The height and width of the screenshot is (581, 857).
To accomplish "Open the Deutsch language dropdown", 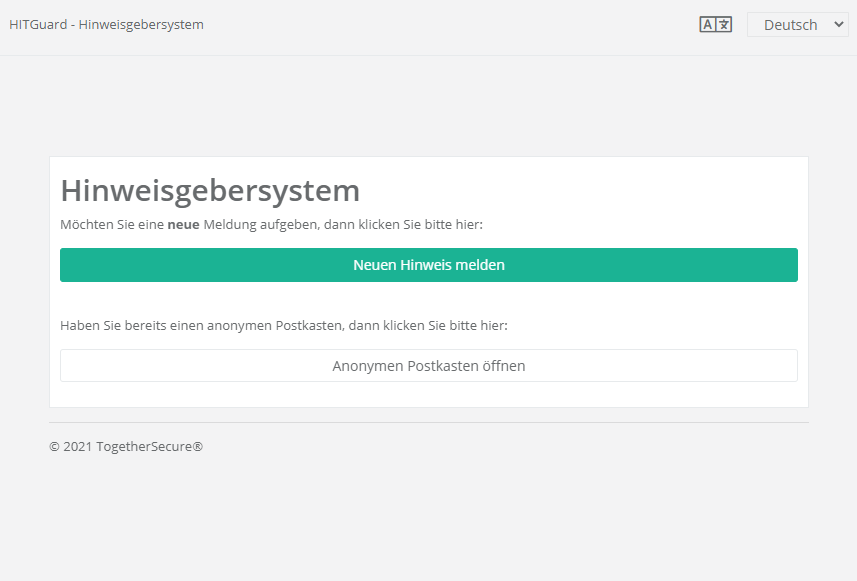I will tap(797, 25).
